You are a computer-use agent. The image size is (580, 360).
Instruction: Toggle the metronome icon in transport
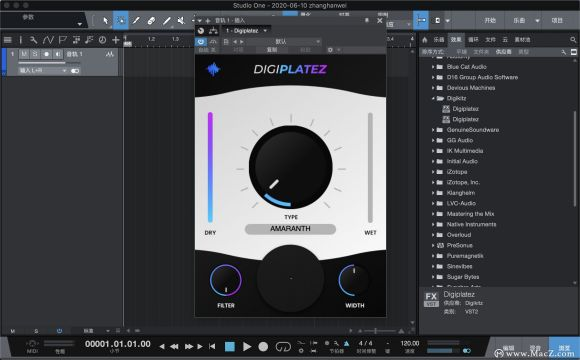click(346, 344)
